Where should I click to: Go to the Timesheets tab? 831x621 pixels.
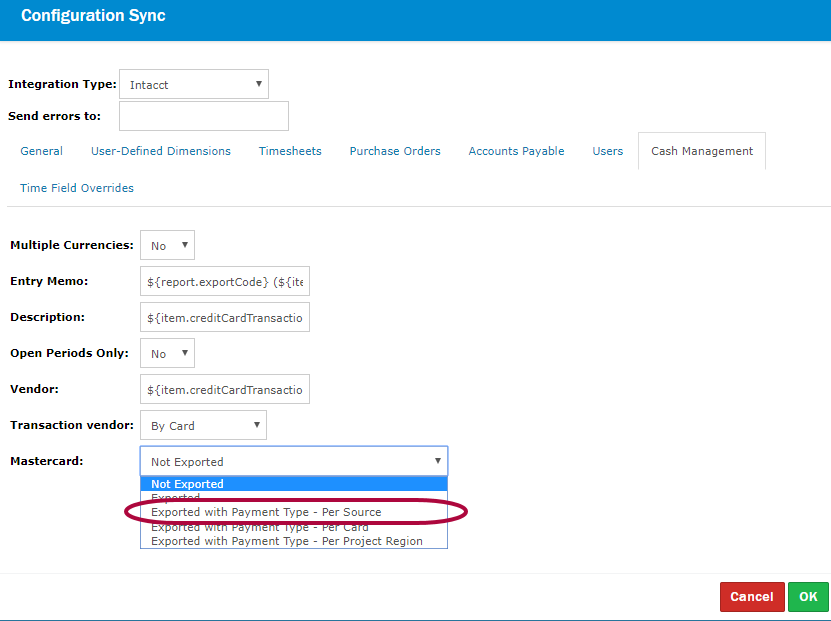pos(290,151)
